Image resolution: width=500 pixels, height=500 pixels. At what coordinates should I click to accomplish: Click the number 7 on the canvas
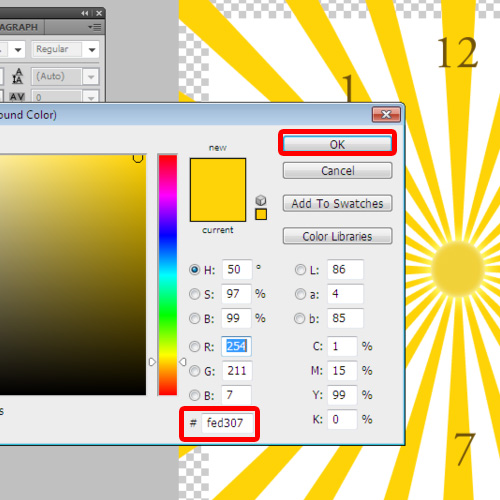tap(465, 449)
